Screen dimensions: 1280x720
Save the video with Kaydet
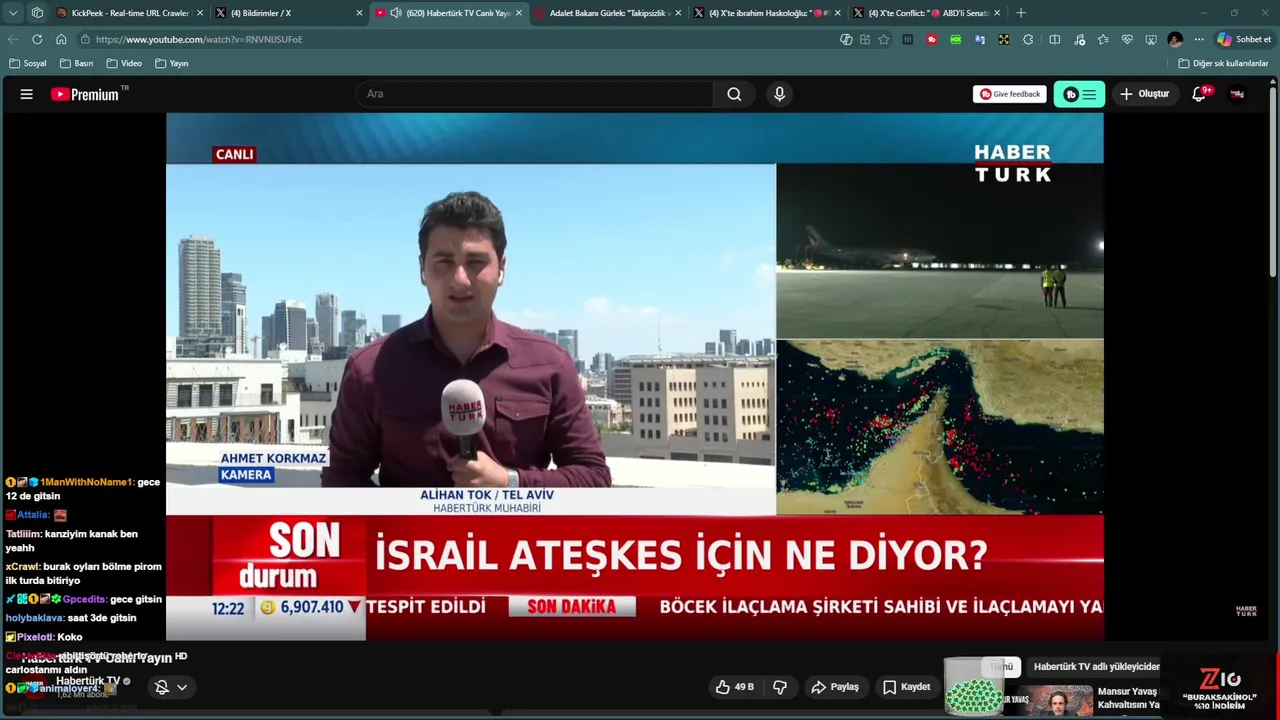[x=907, y=687]
